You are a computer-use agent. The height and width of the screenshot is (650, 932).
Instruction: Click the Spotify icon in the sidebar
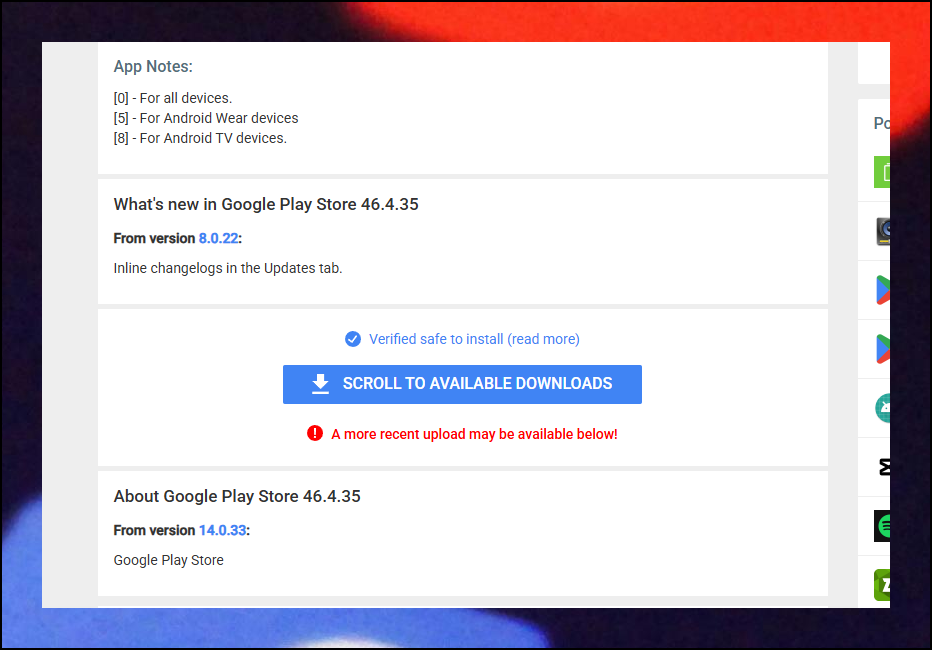[882, 526]
